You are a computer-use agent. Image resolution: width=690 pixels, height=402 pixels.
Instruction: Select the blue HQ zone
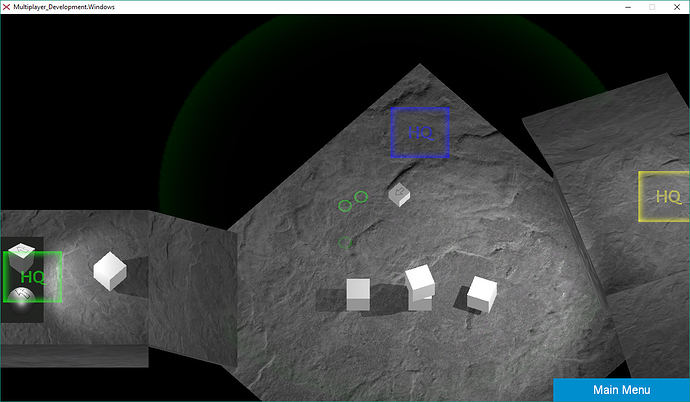click(420, 132)
